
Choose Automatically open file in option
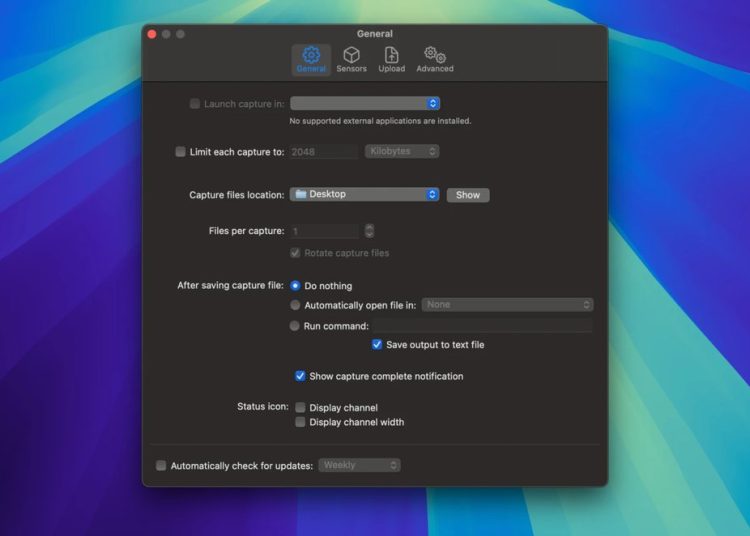coord(295,305)
